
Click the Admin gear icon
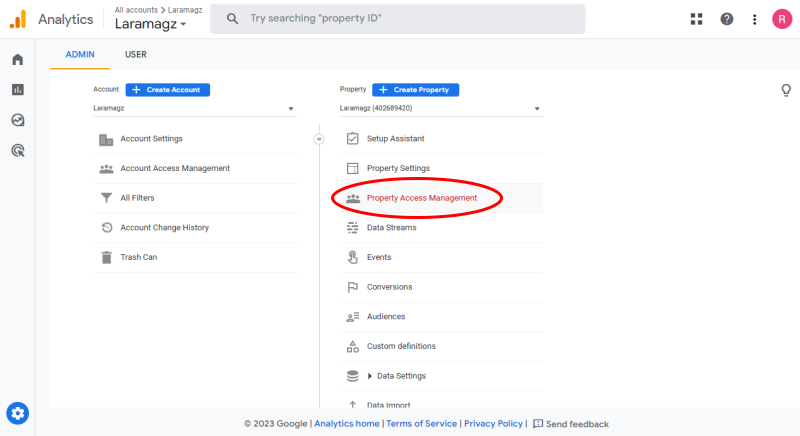click(x=17, y=414)
